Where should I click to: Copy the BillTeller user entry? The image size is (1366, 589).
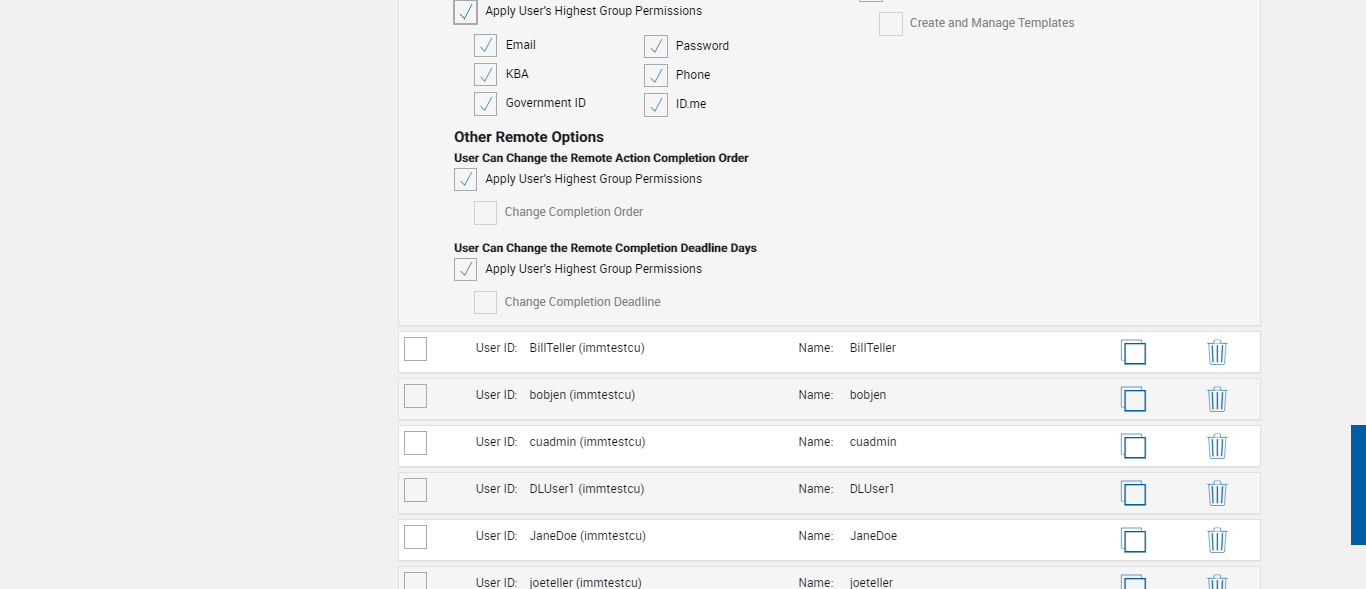1133,352
